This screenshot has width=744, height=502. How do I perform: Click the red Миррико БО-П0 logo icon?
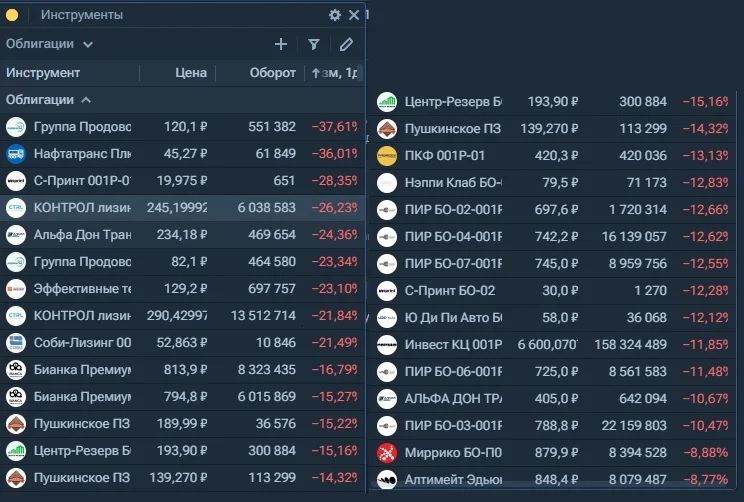pyautogui.click(x=387, y=453)
